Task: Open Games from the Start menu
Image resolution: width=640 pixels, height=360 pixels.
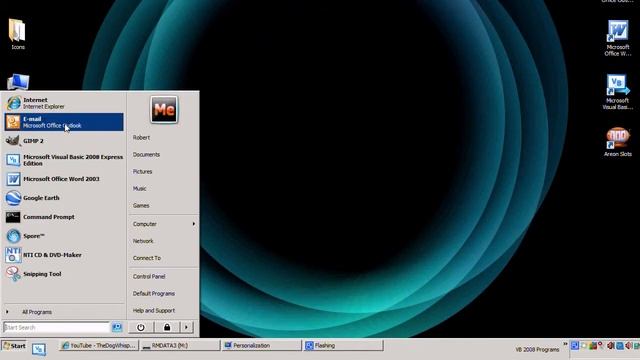Action: click(x=141, y=206)
